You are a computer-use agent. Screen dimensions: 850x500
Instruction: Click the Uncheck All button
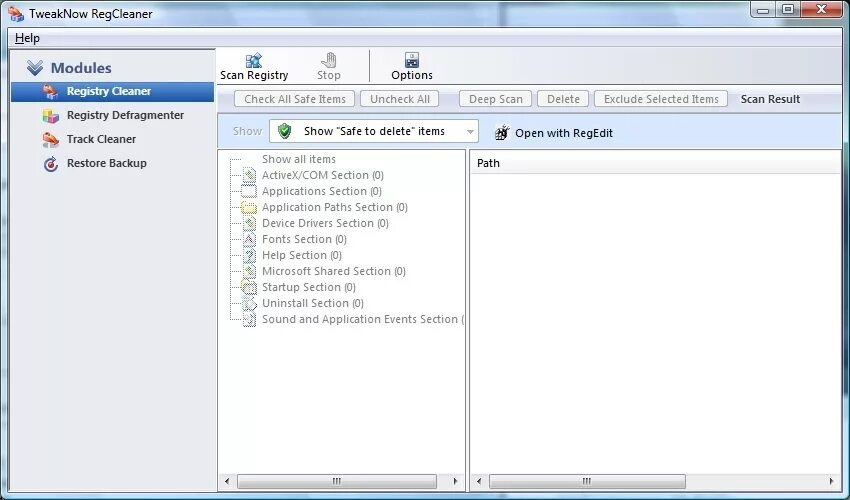pyautogui.click(x=400, y=99)
